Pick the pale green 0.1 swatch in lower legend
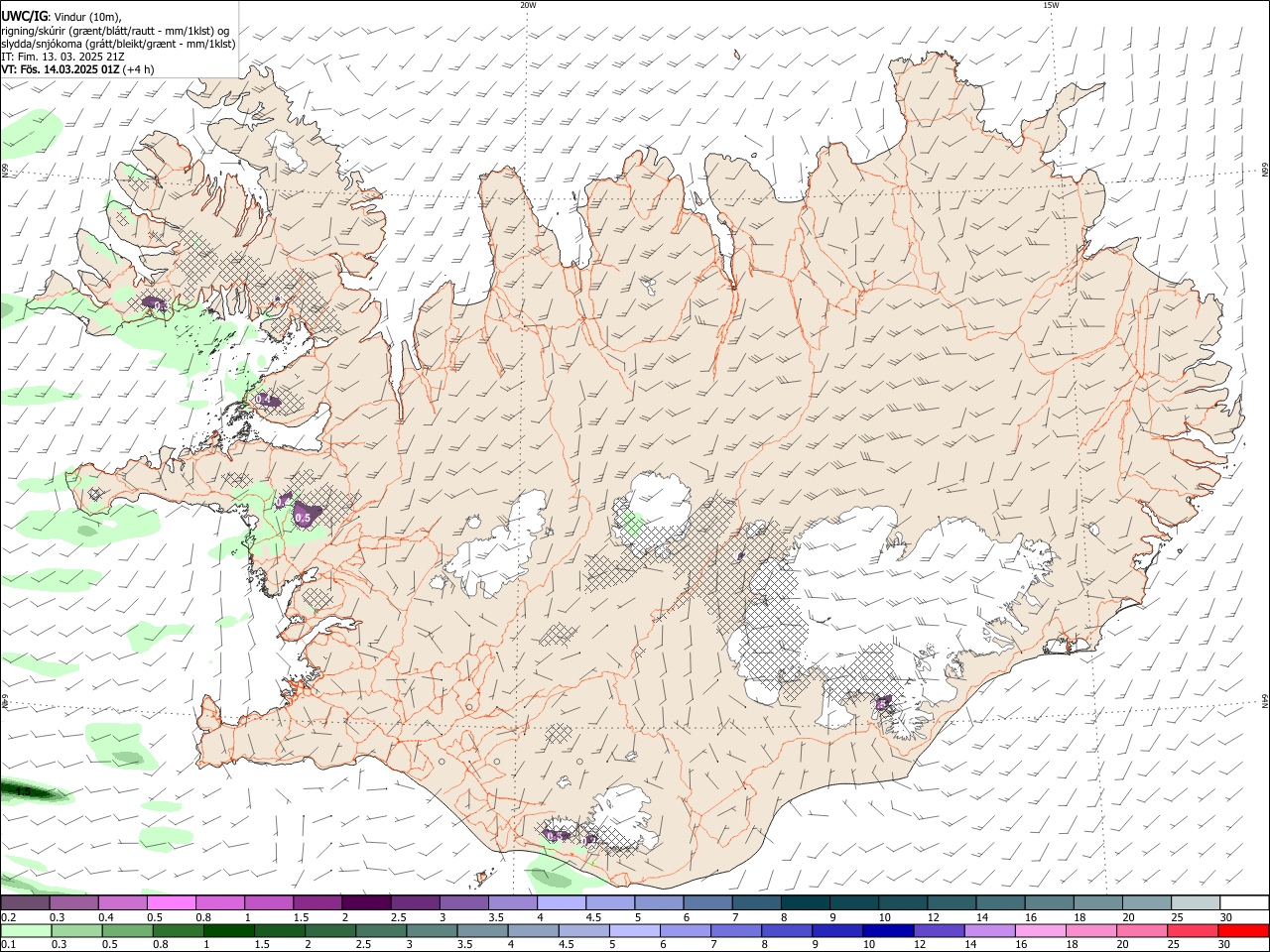The height and width of the screenshot is (952, 1270). pos(25,931)
